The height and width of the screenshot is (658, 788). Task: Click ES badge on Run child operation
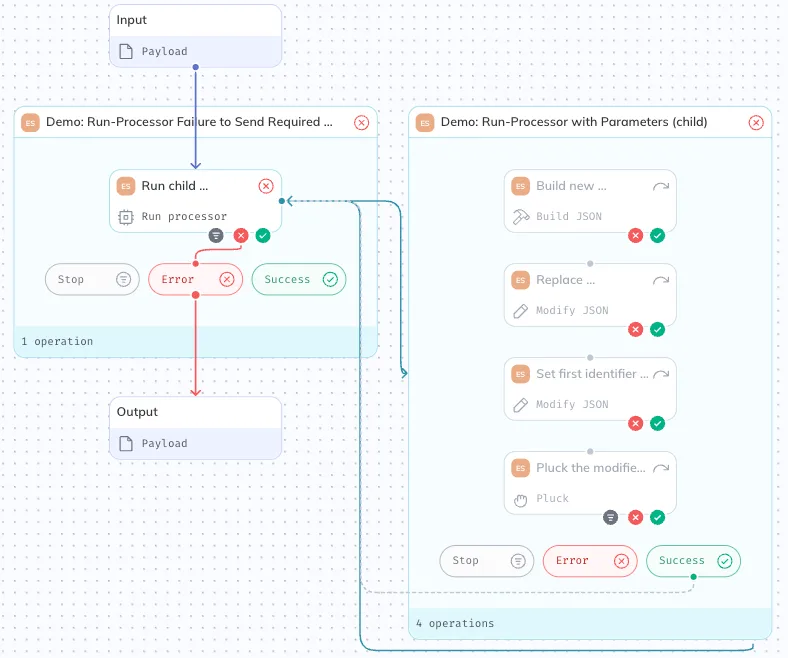pos(126,186)
